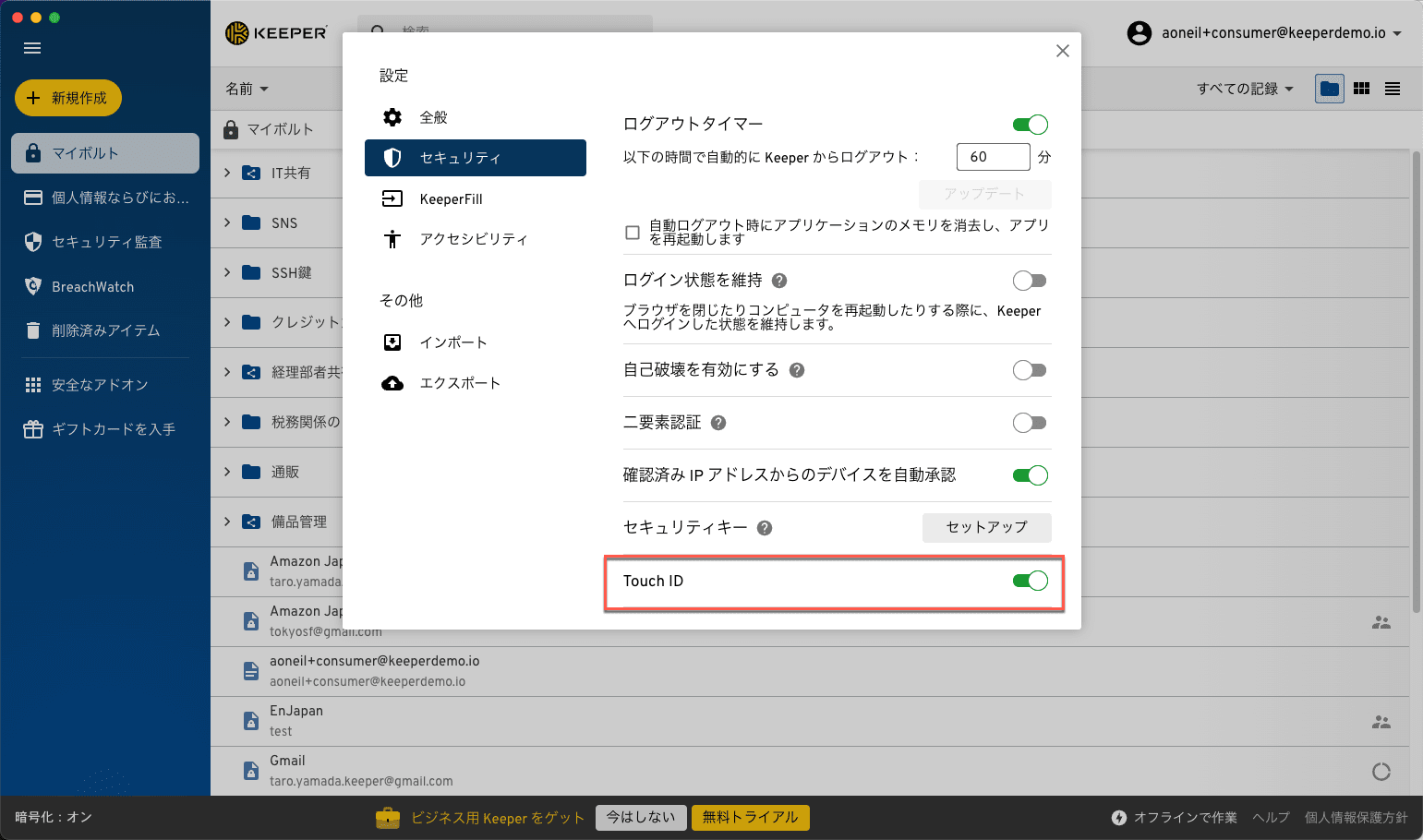The height and width of the screenshot is (840, 1423).
Task: Click the 無料トライアル button
Action: (750, 817)
